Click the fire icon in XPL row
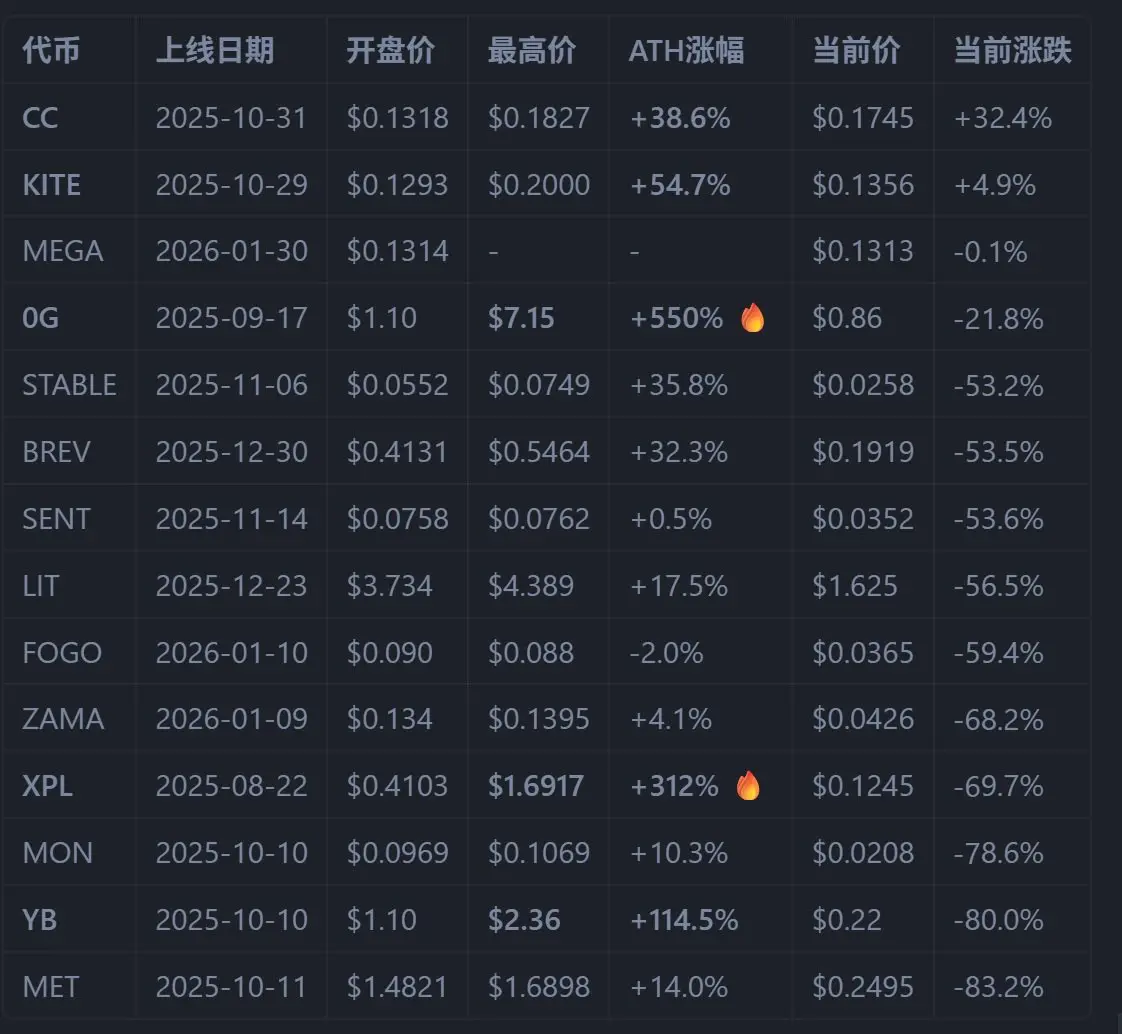This screenshot has height=1034, width=1122. click(748, 785)
